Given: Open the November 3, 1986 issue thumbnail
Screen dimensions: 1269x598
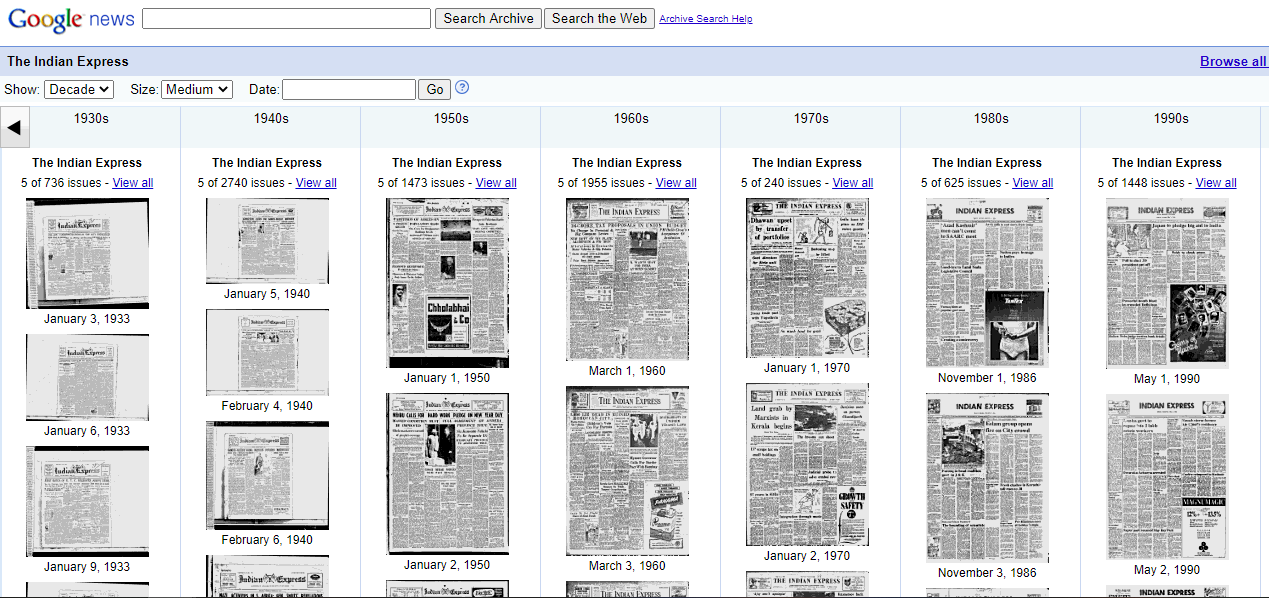Looking at the screenshot, I should click(x=987, y=478).
